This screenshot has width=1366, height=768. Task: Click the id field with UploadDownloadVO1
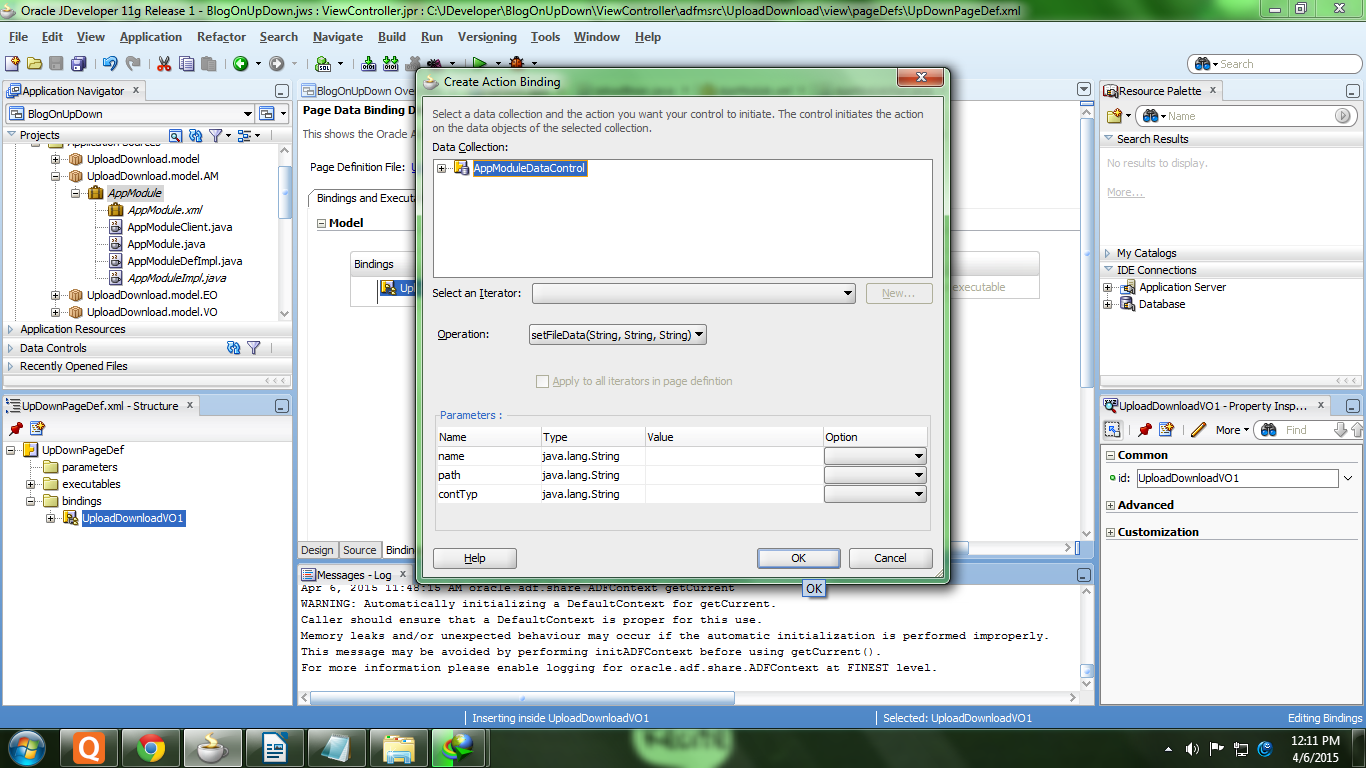pos(1237,478)
